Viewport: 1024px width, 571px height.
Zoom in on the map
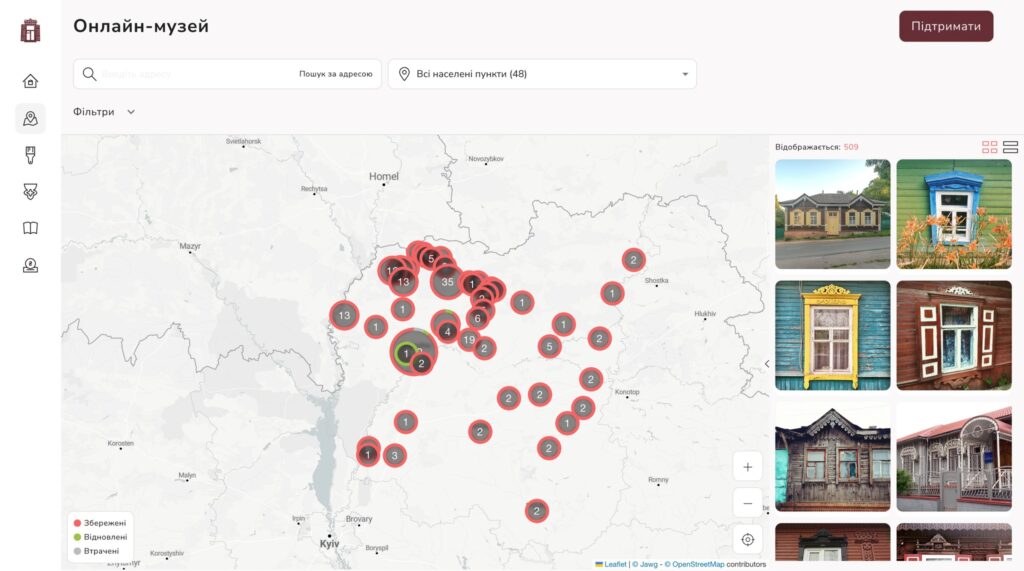coord(747,467)
